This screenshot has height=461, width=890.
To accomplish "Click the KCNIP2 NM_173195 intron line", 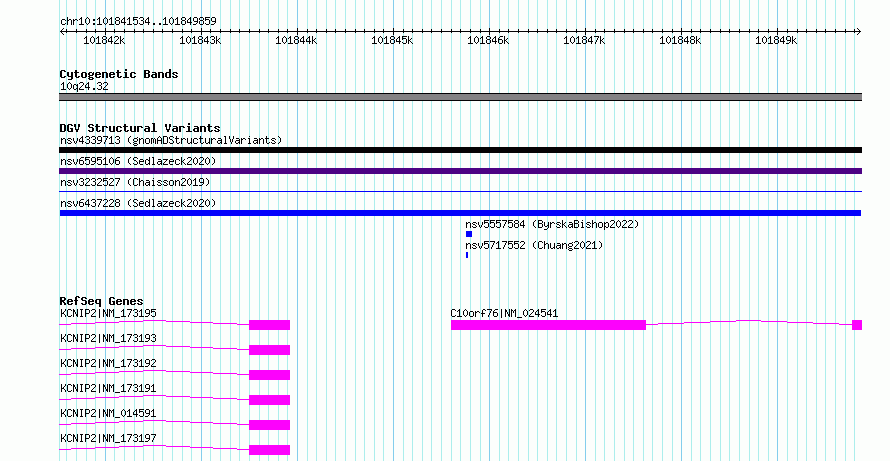I will point(154,322).
